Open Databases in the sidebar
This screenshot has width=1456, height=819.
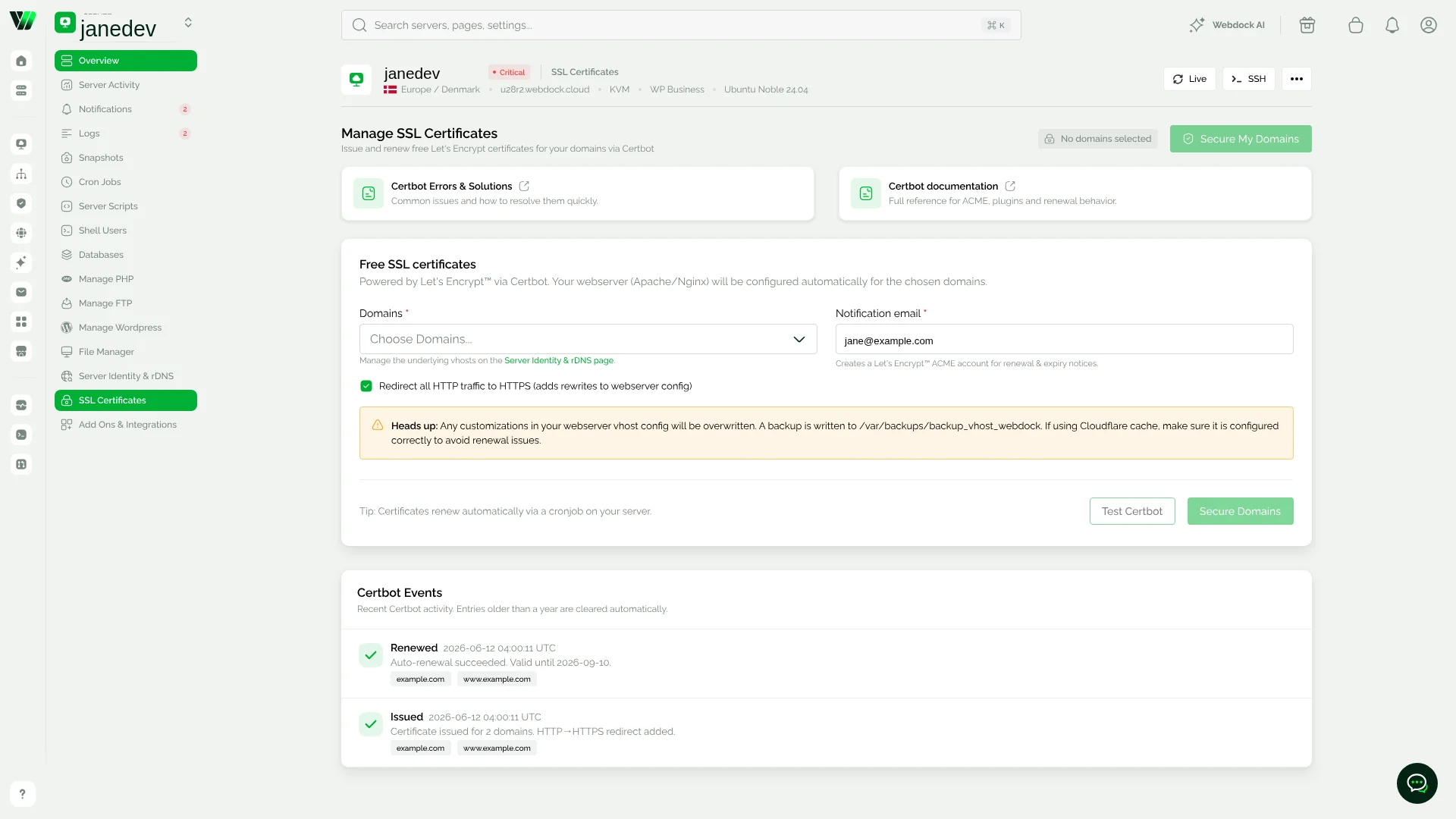(126, 255)
